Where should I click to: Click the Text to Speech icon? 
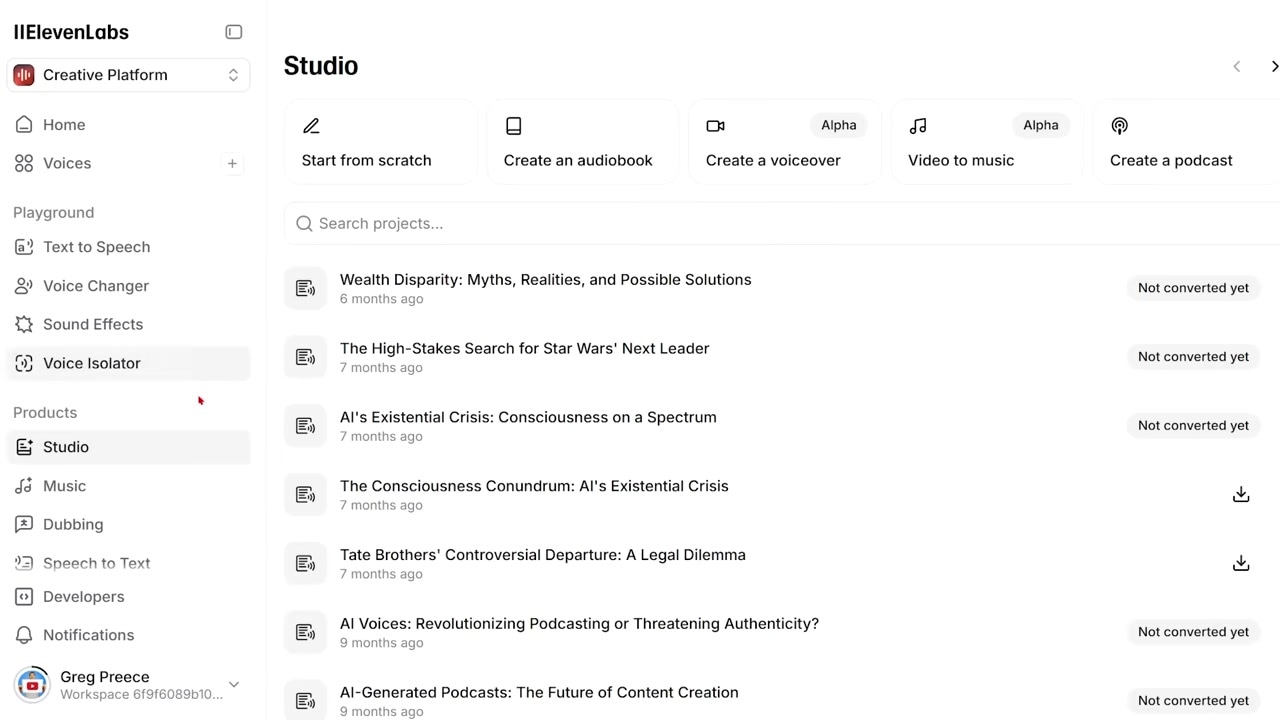(x=24, y=247)
